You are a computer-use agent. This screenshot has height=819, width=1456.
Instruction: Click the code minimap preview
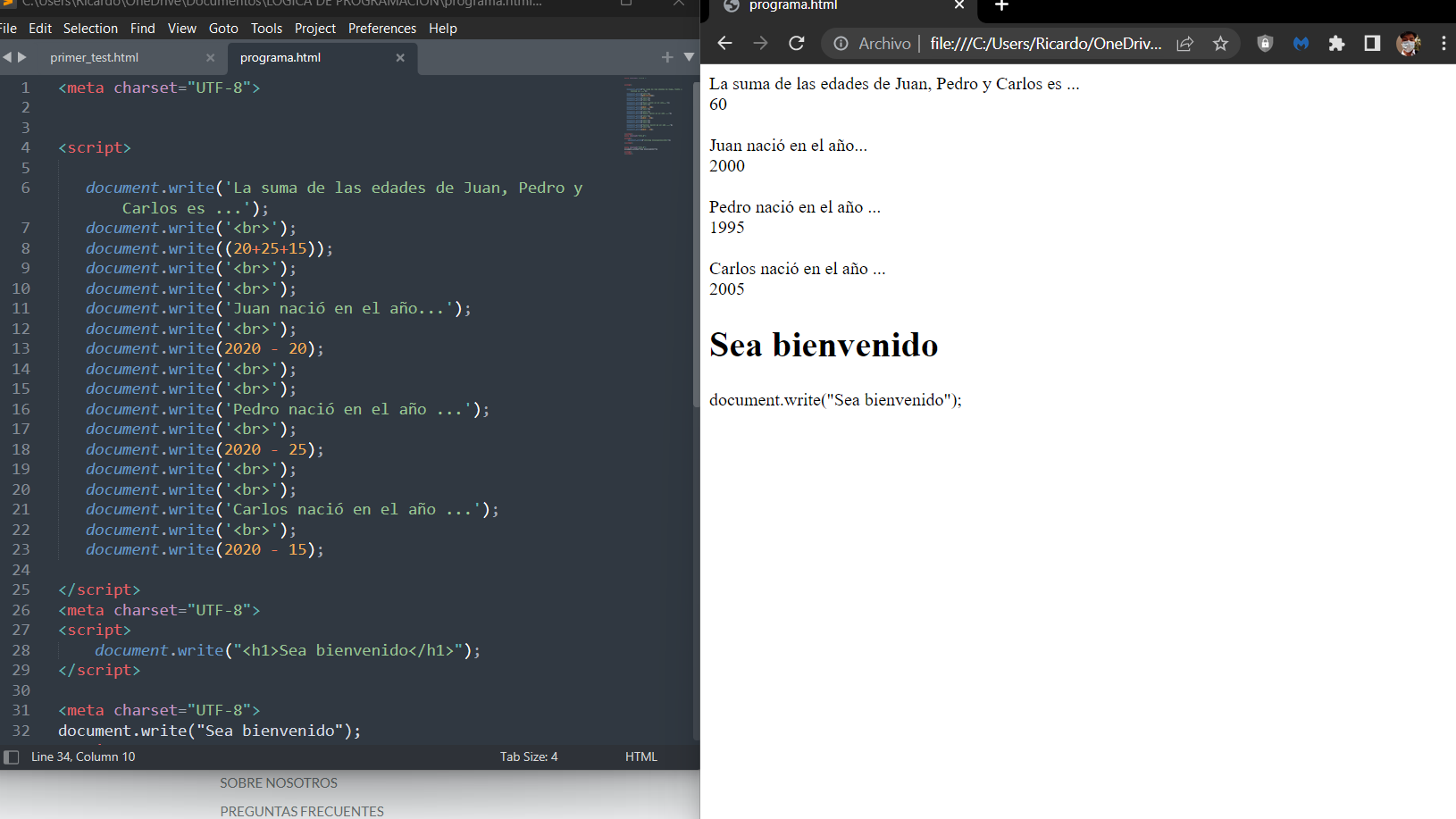654,116
